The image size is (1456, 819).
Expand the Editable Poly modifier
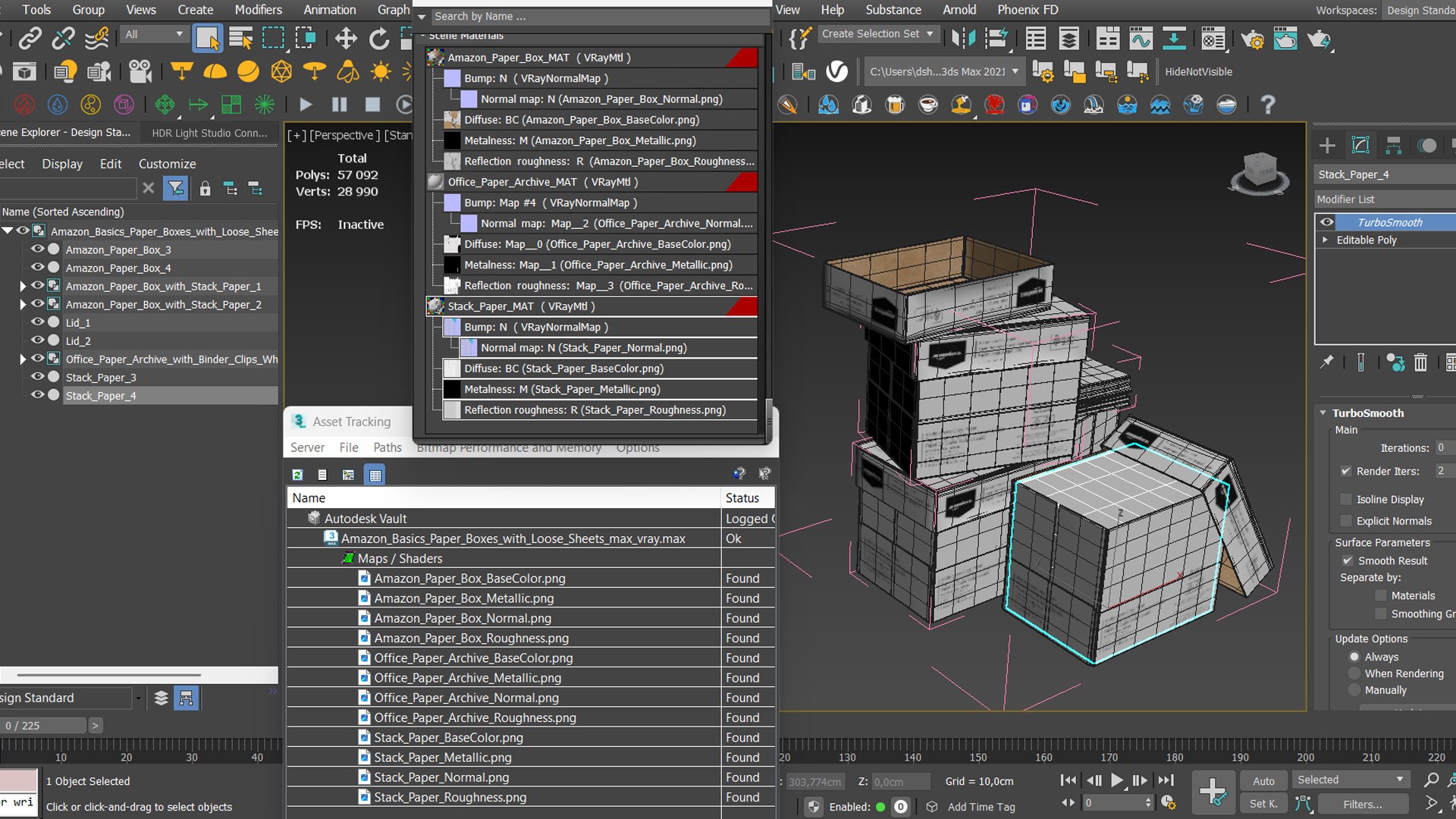(x=1325, y=240)
